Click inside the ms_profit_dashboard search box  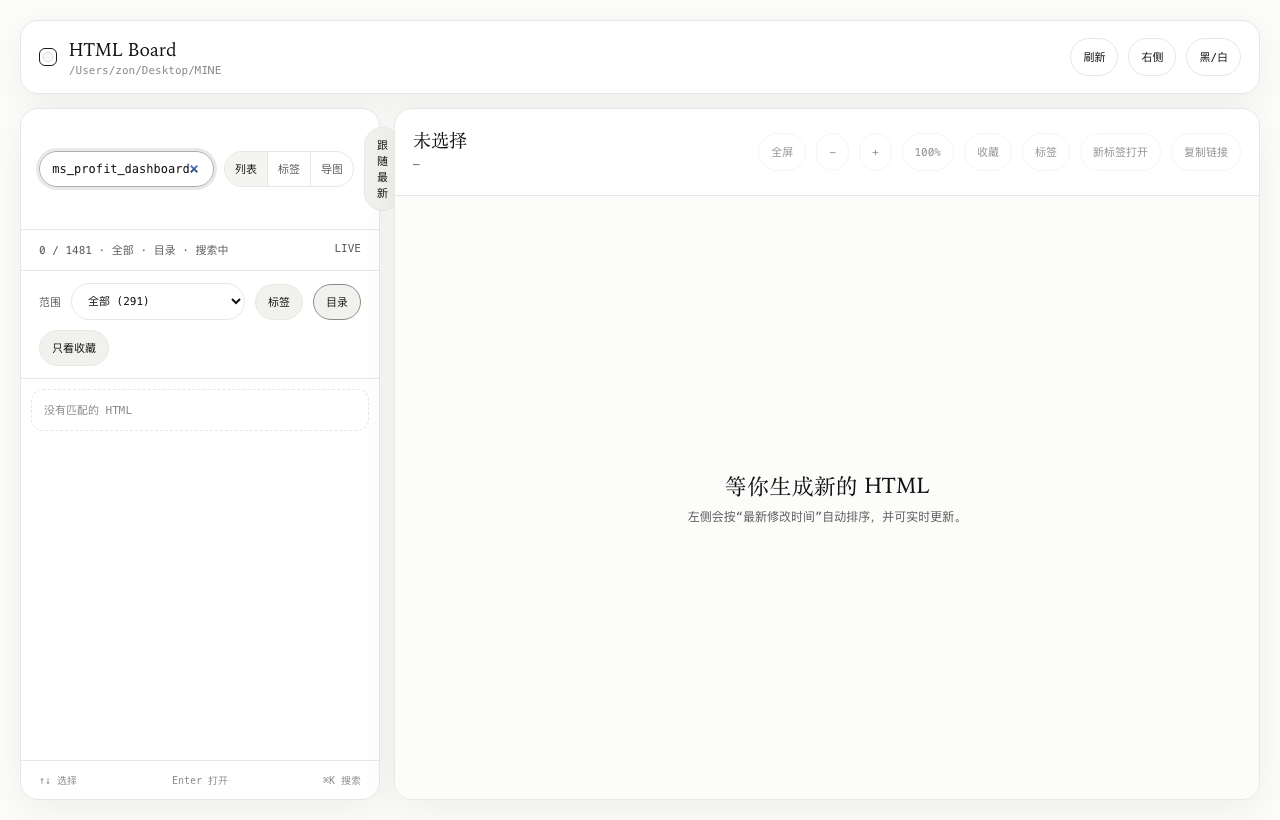coord(115,169)
